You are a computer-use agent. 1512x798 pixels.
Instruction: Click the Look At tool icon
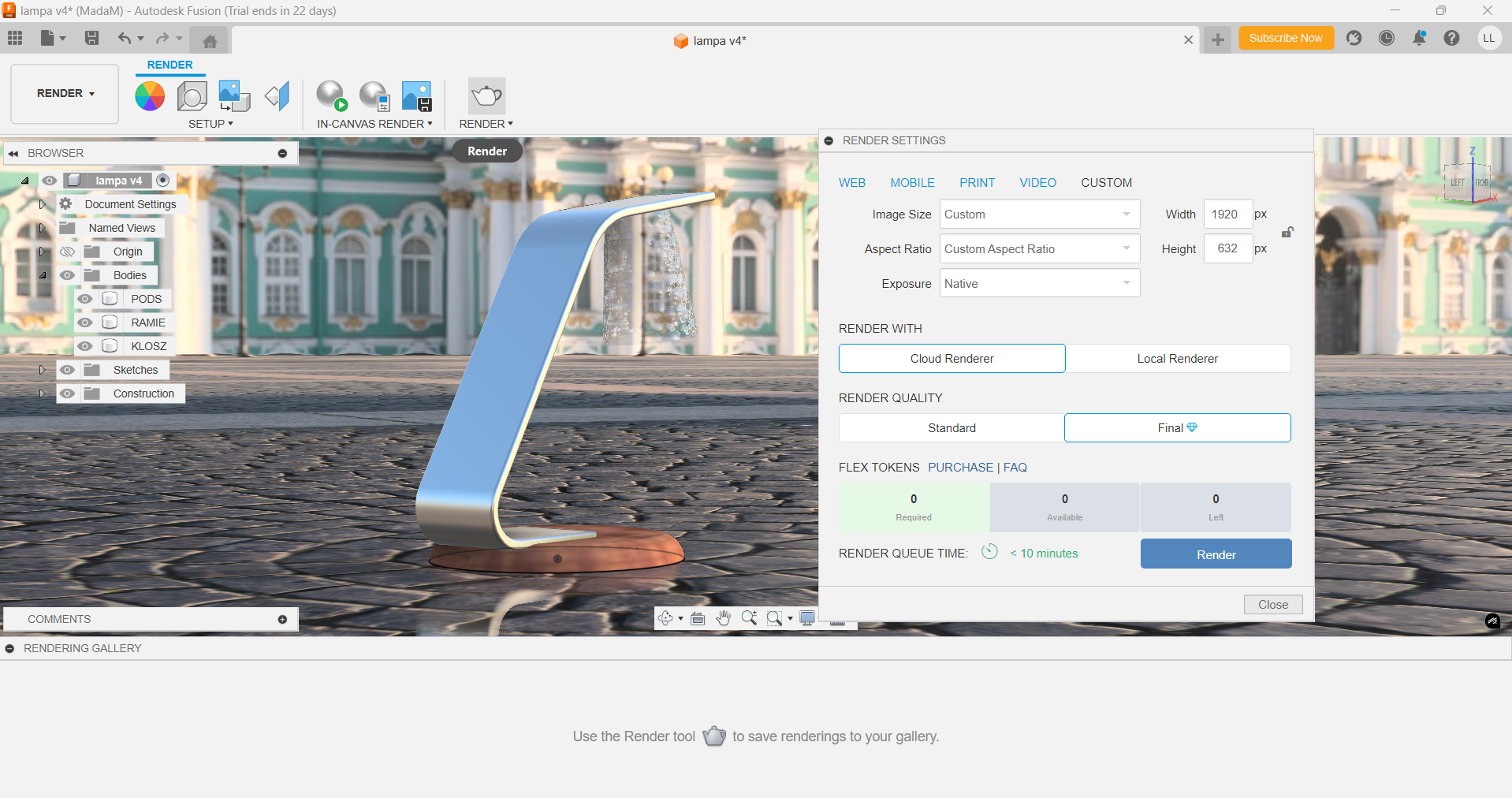click(698, 618)
